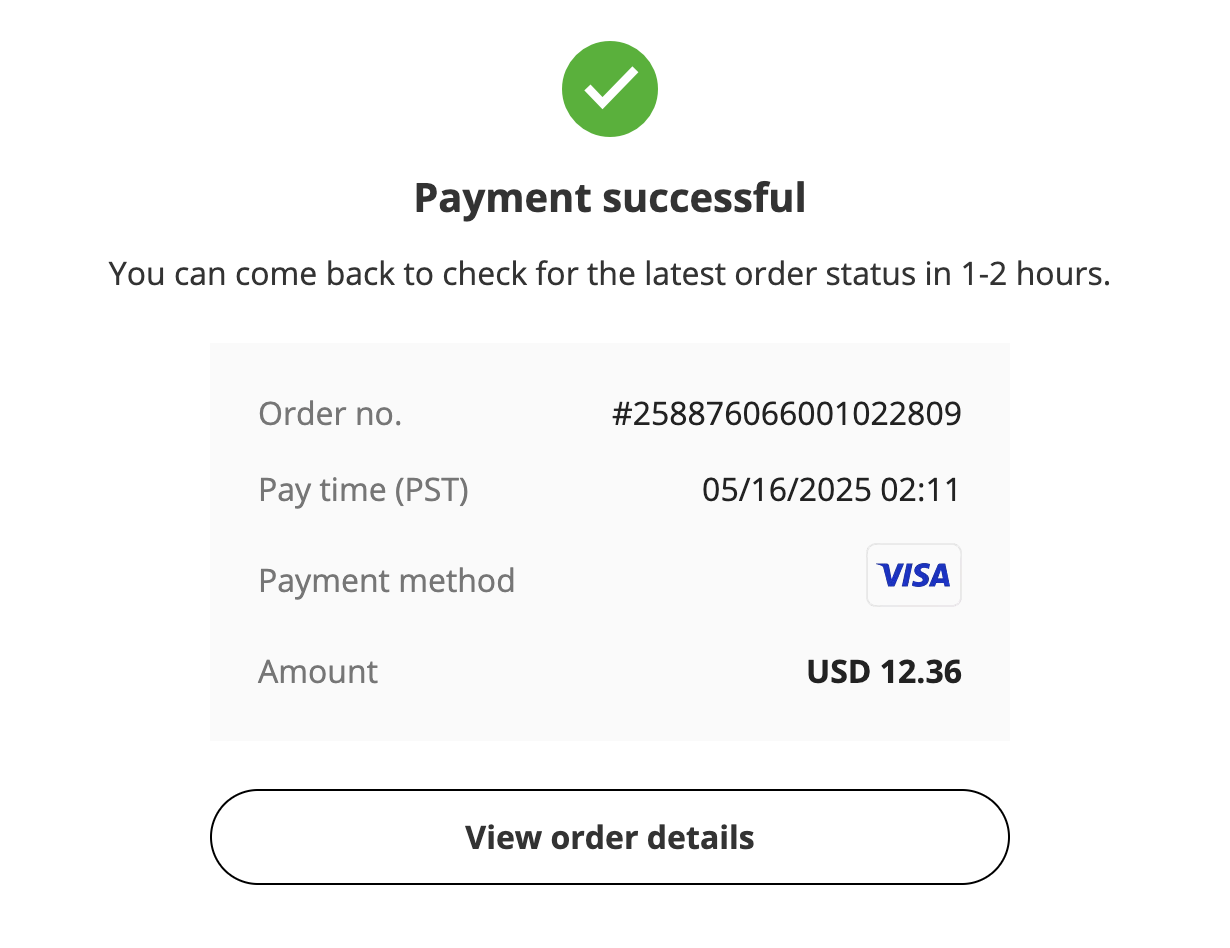
Task: Click the "Order no." label
Action: click(330, 414)
